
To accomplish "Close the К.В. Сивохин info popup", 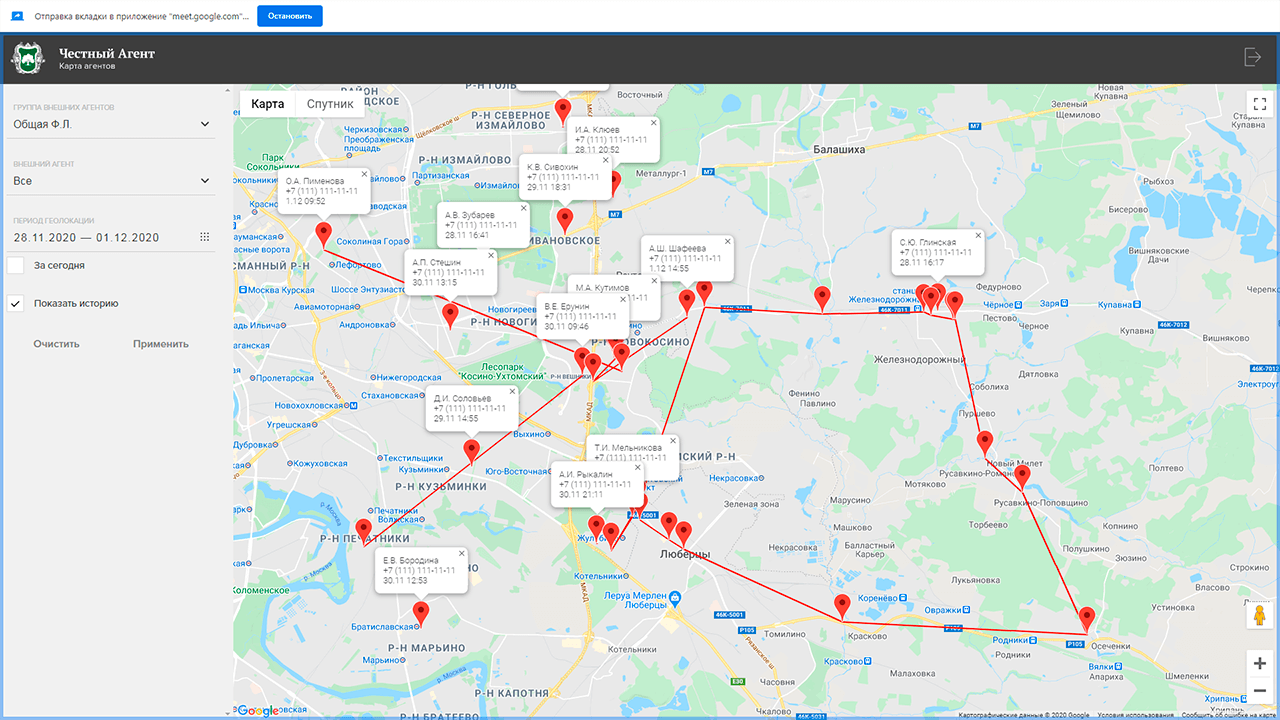I will (606, 160).
